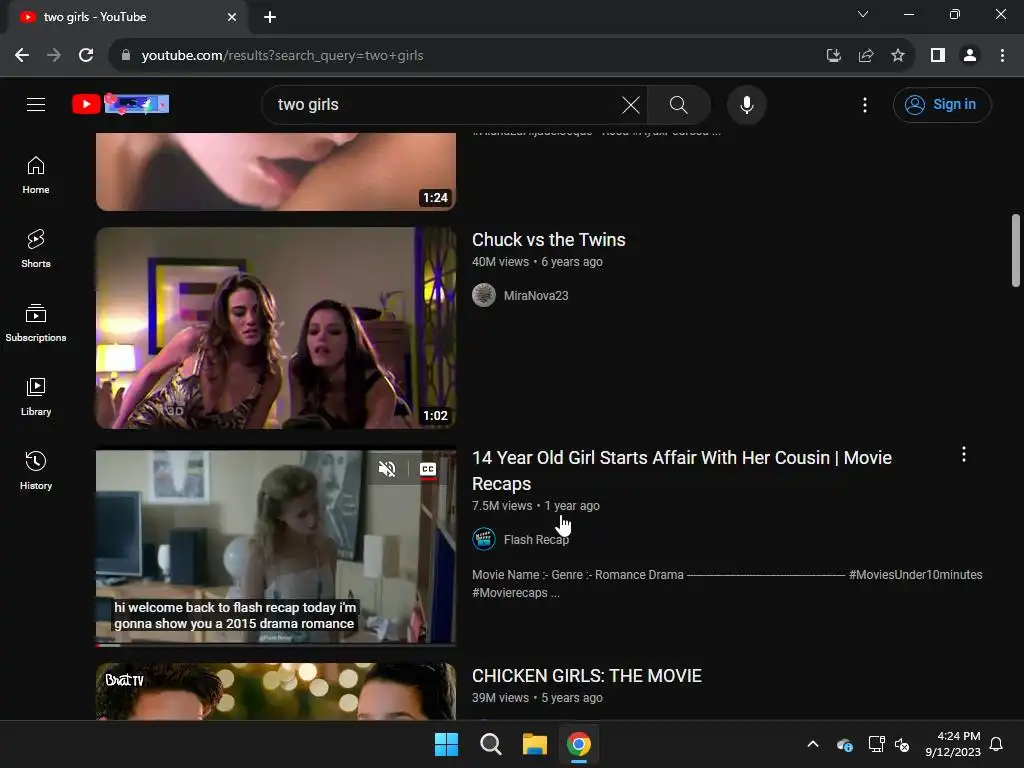The height and width of the screenshot is (768, 1024).
Task: Click the Flash Recap channel avatar
Action: pos(484,539)
